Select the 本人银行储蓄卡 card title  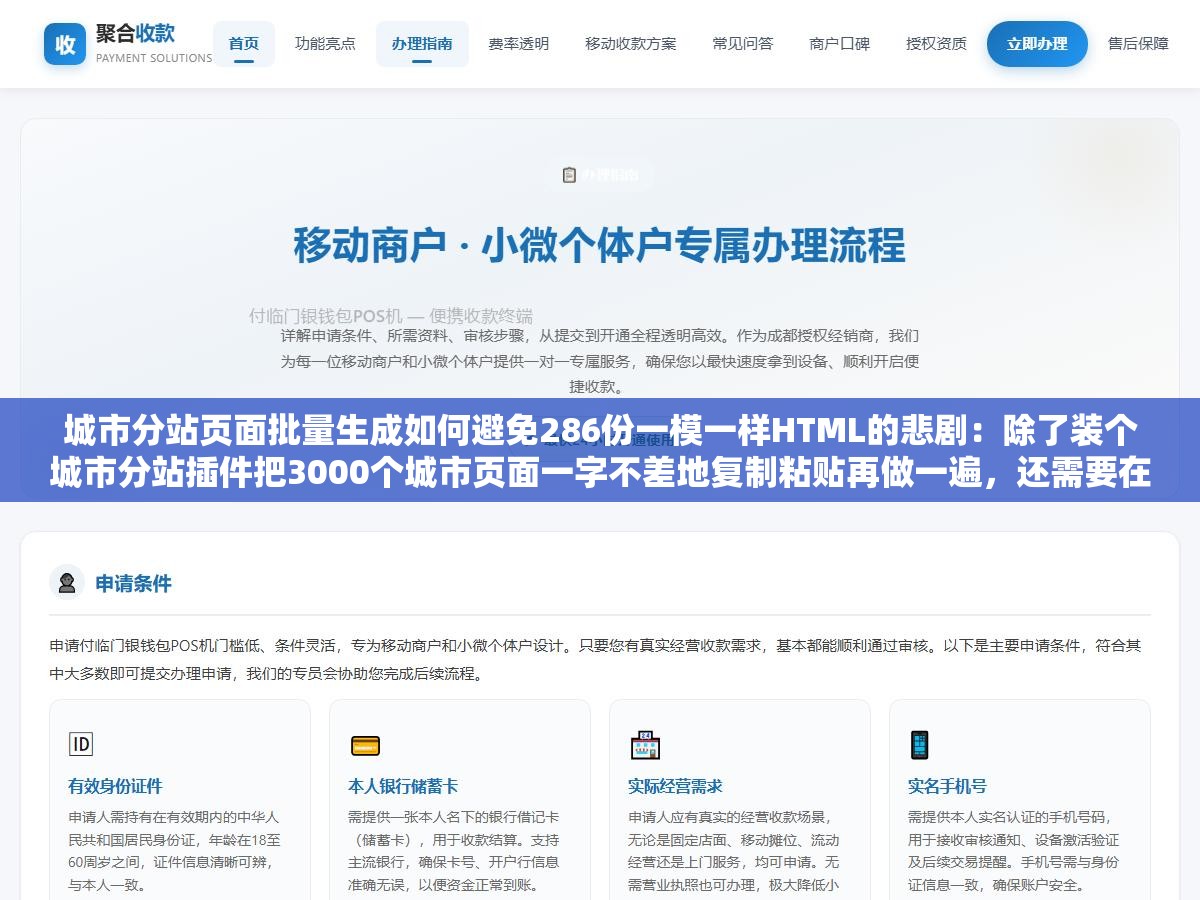tap(403, 786)
